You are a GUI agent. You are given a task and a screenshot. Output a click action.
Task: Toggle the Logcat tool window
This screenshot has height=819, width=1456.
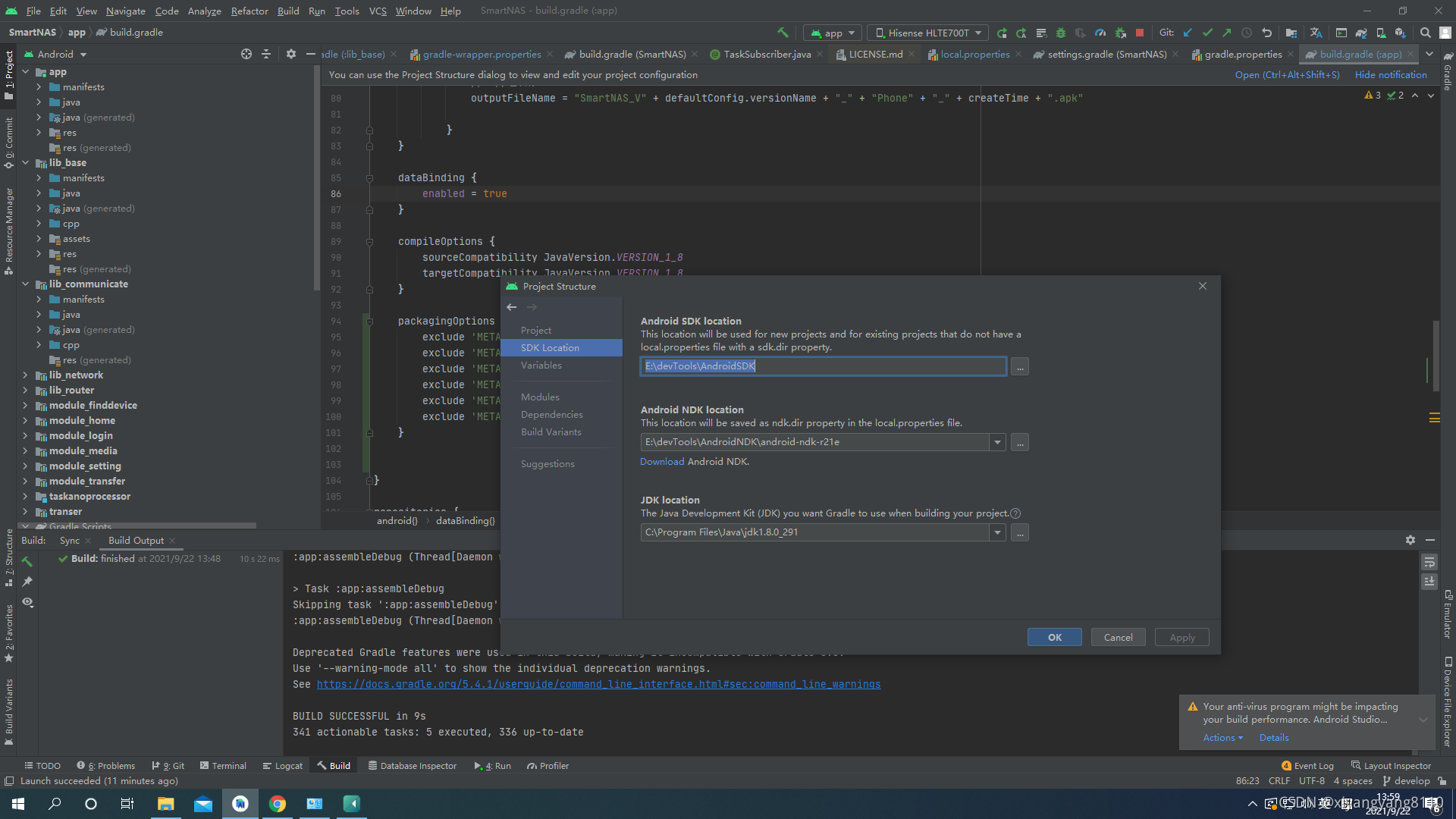282,766
